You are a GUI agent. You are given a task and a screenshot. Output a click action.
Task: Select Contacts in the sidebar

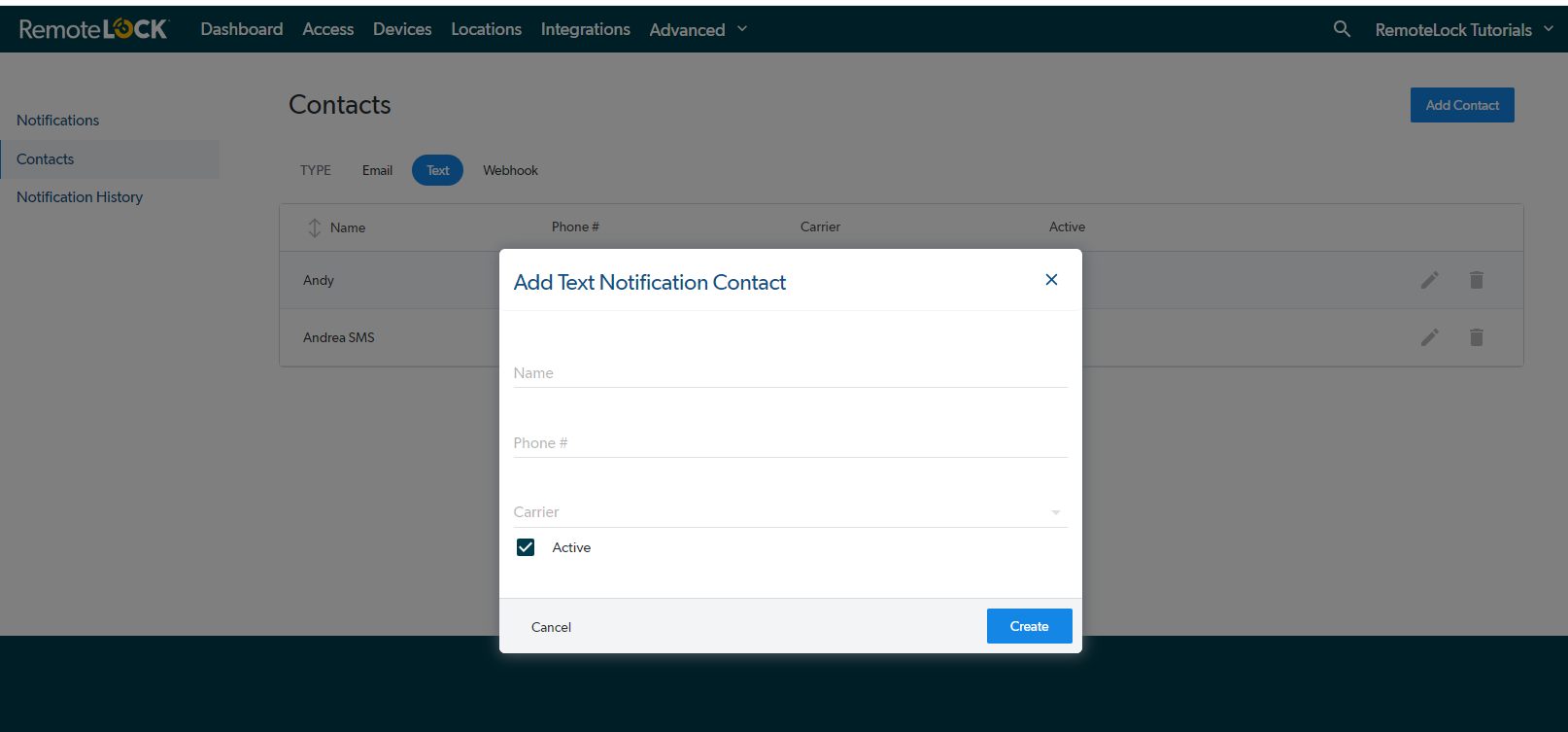(110, 159)
